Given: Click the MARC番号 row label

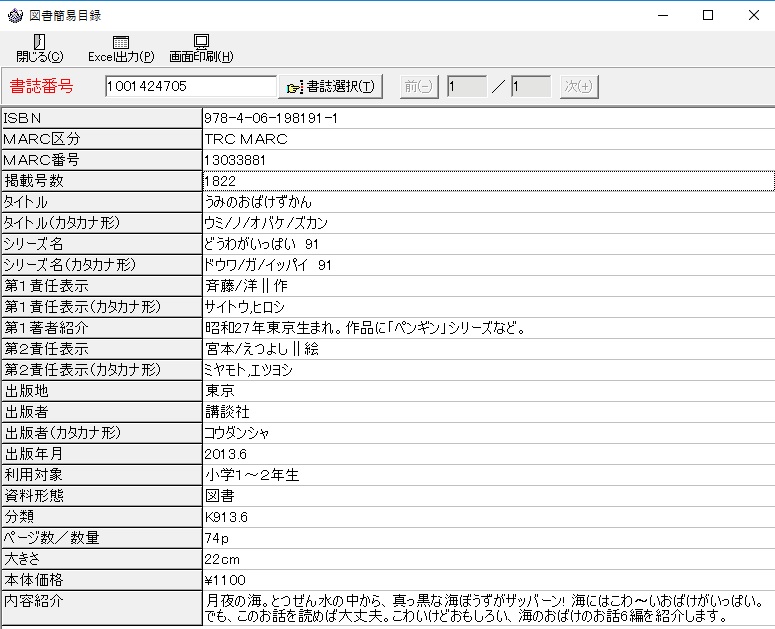Looking at the screenshot, I should [101, 160].
